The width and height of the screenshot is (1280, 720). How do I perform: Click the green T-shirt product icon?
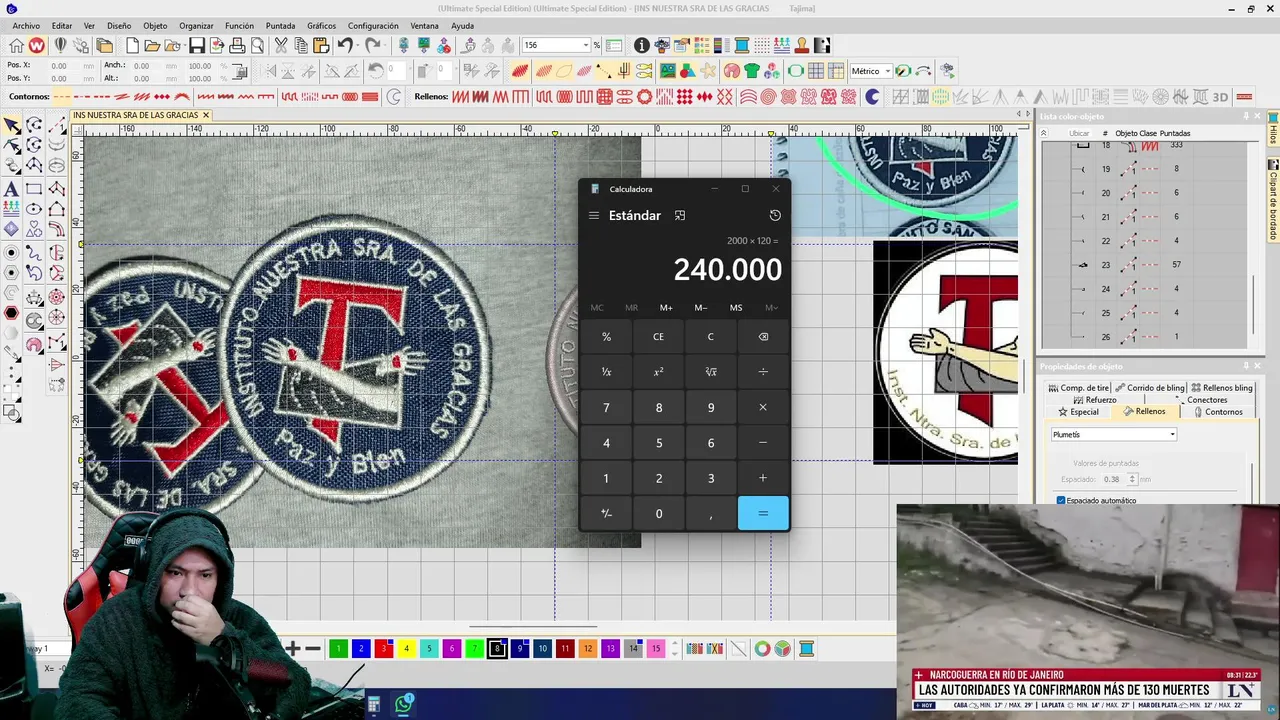point(751,71)
